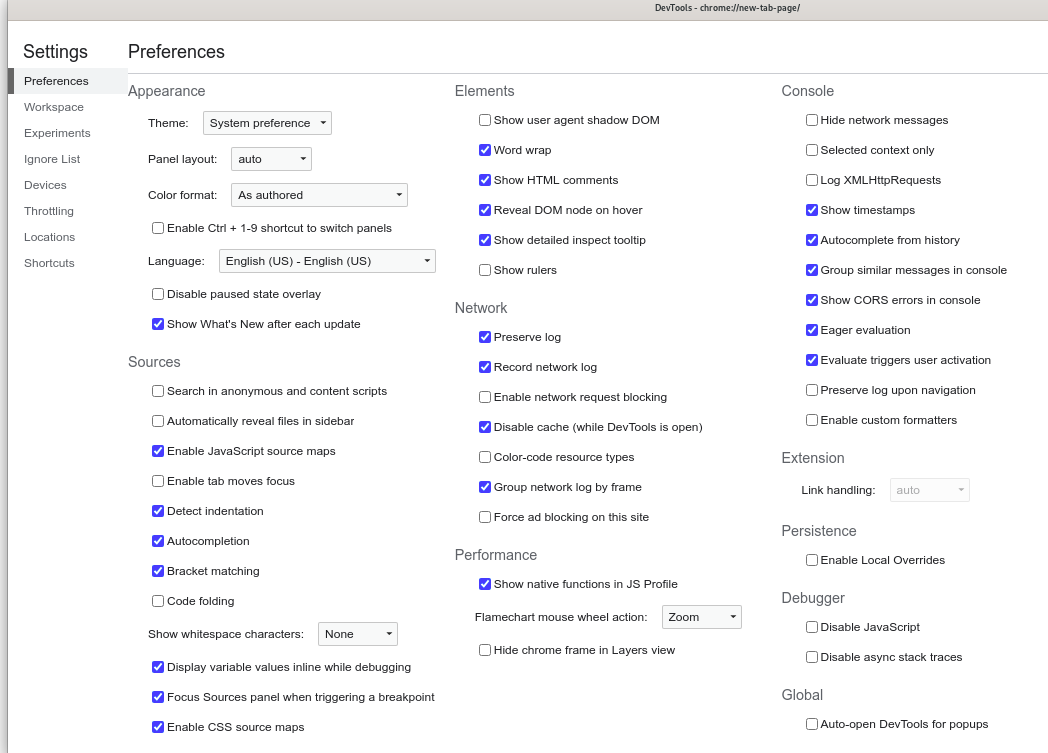Enable Show user agent shadow DOM checkbox

tap(485, 120)
